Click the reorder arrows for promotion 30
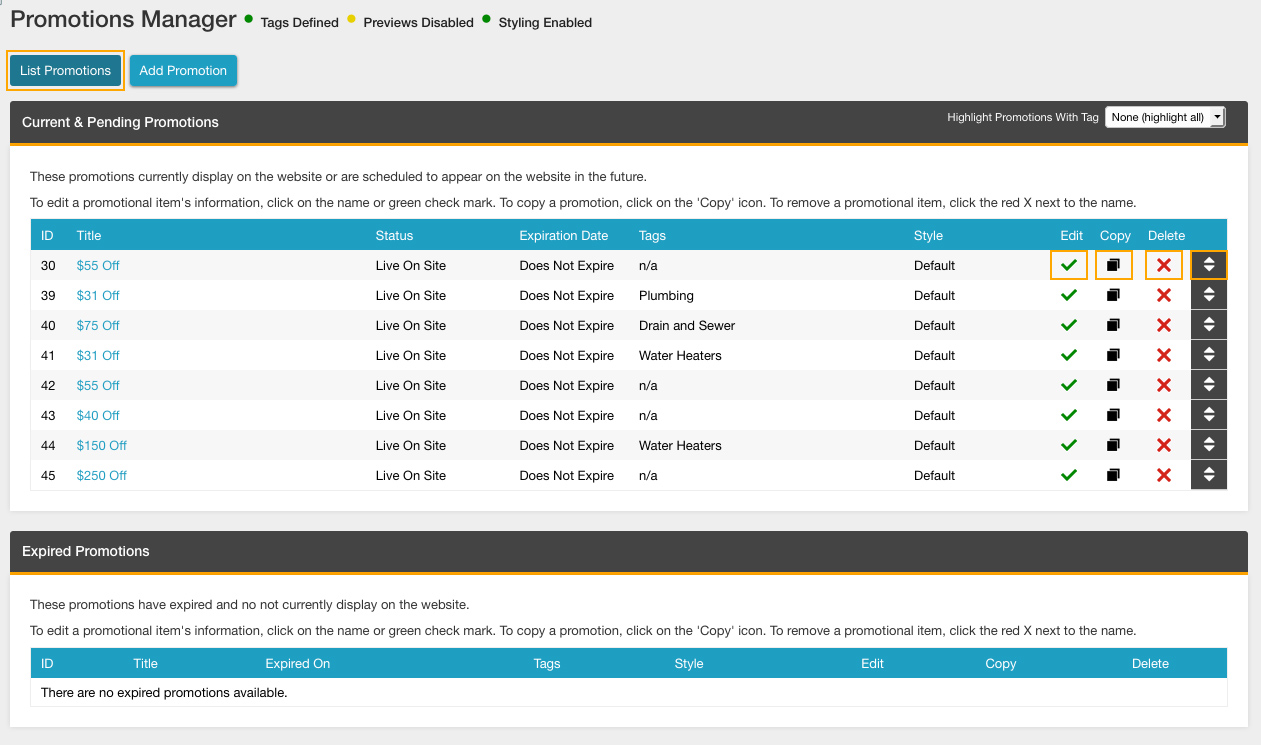Viewport: 1261px width, 745px height. 1208,265
